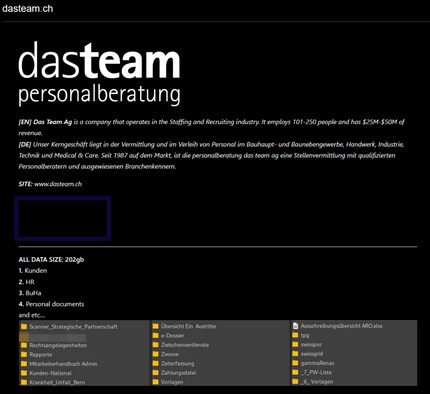
Task: Click the gammaRenax folder icon
Action: pos(295,363)
